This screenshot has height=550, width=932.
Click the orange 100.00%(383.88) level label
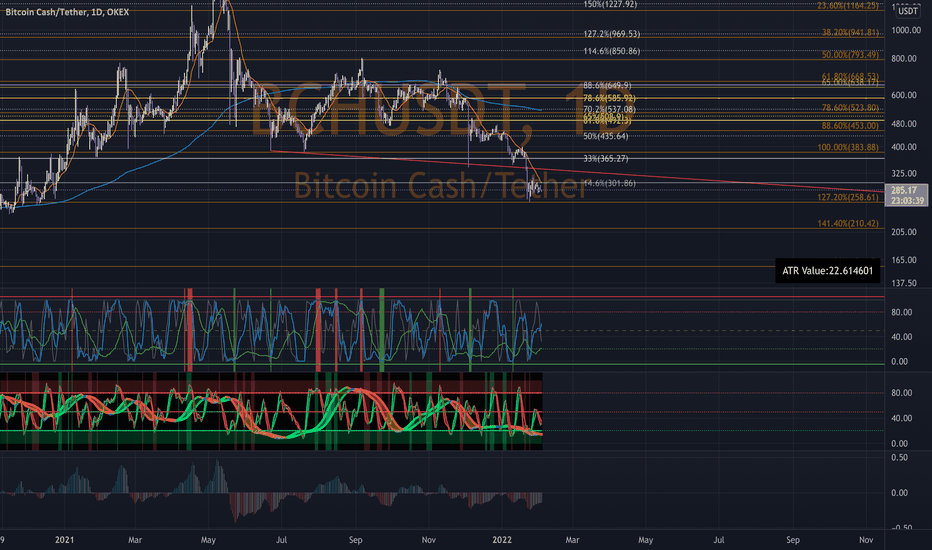(x=848, y=147)
